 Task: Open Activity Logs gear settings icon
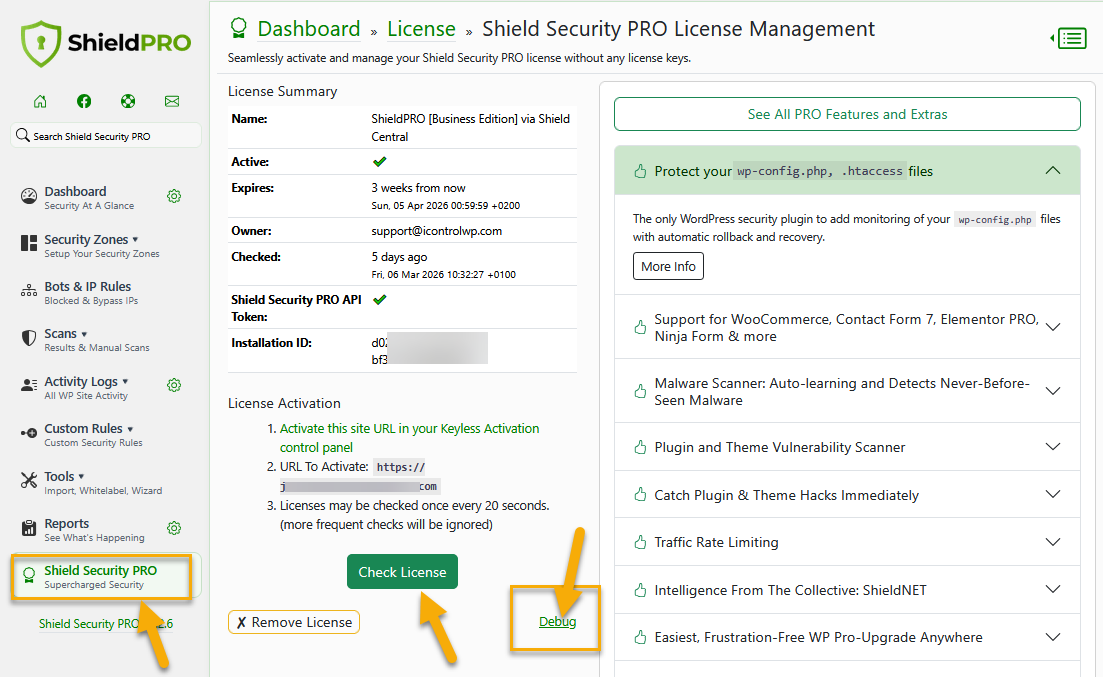(x=174, y=385)
